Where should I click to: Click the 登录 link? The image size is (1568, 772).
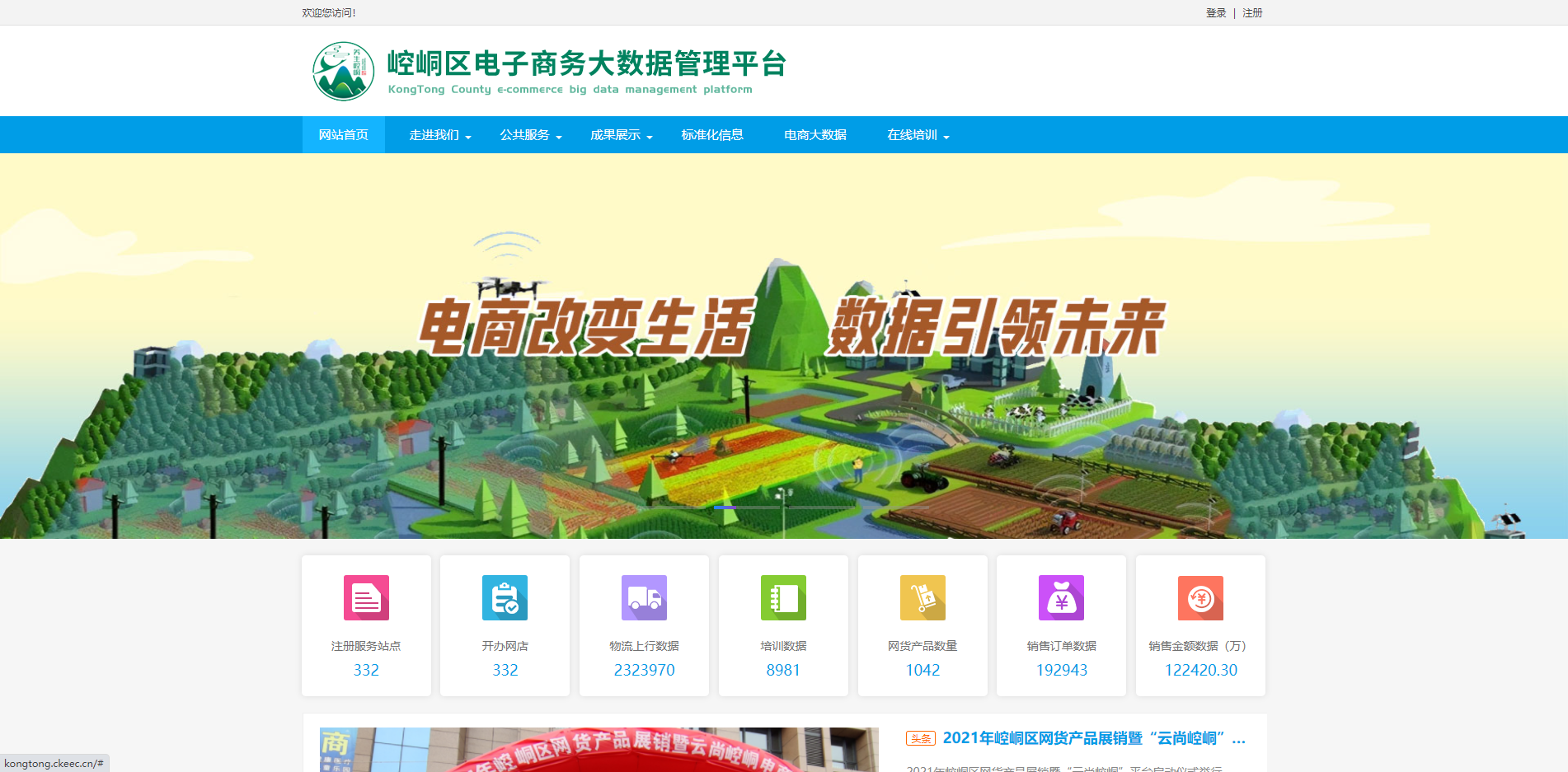click(1216, 12)
